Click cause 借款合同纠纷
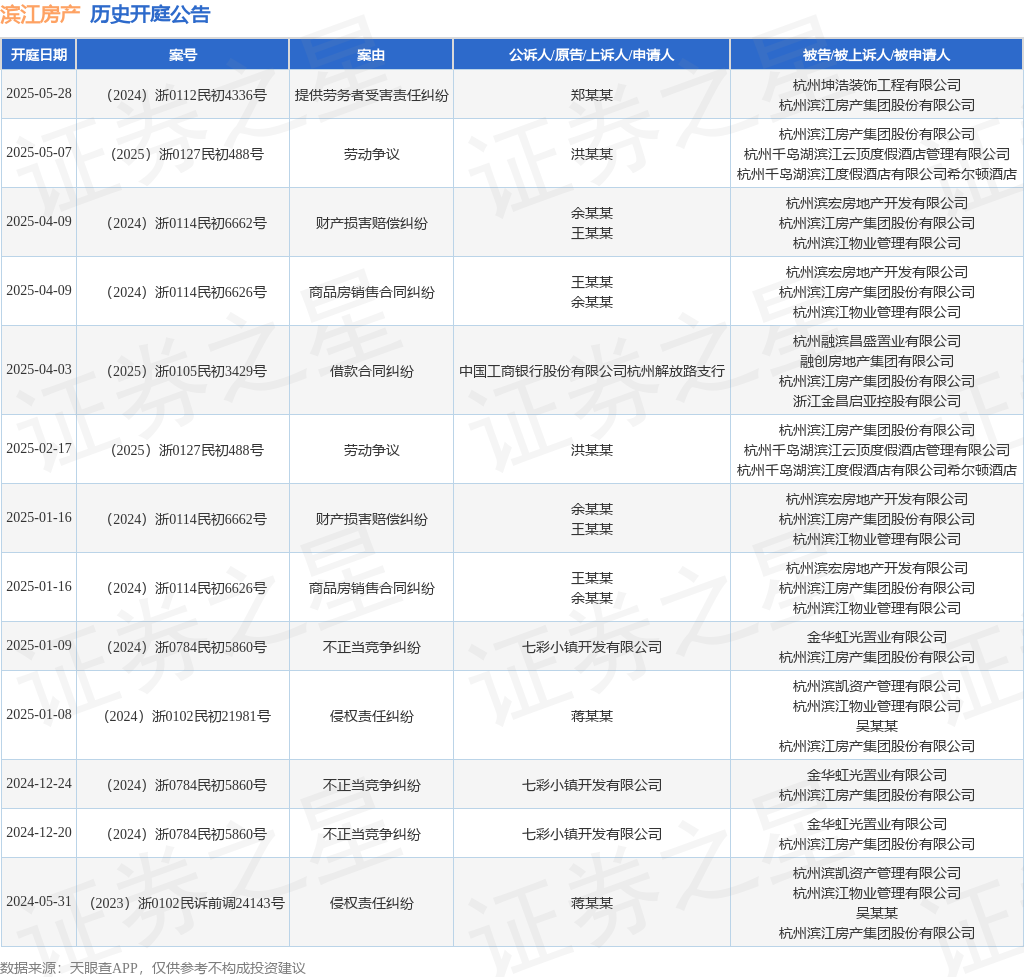 pyautogui.click(x=372, y=371)
